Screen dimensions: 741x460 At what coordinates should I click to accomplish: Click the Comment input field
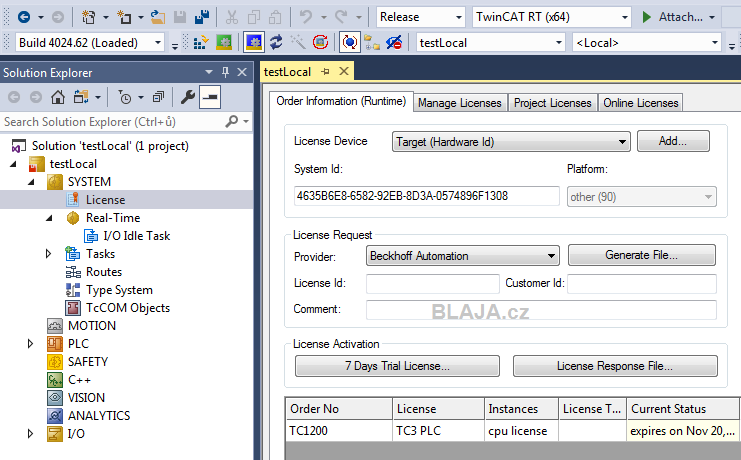click(x=541, y=310)
